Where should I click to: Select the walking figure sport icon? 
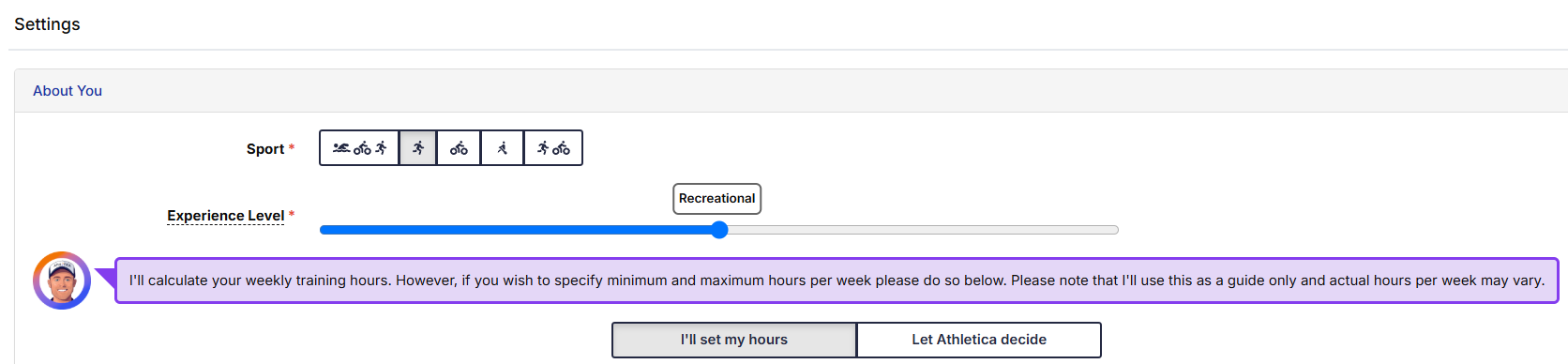click(503, 148)
